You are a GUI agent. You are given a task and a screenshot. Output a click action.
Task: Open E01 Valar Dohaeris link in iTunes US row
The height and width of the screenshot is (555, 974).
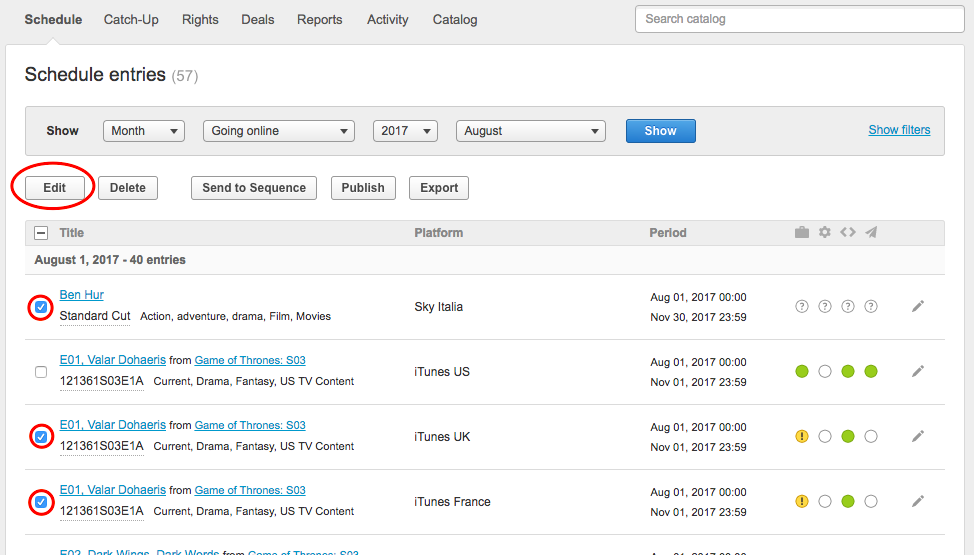(112, 360)
